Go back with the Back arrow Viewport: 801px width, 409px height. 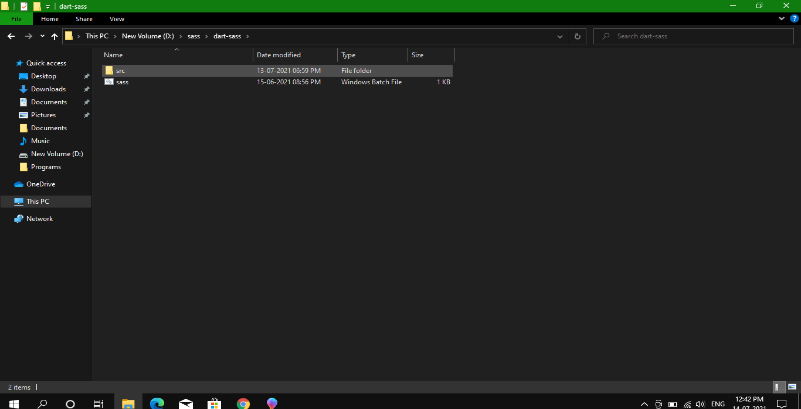tap(11, 36)
